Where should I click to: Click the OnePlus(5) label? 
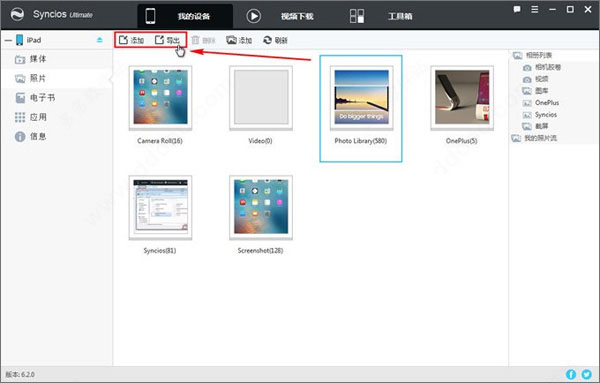coord(461,141)
